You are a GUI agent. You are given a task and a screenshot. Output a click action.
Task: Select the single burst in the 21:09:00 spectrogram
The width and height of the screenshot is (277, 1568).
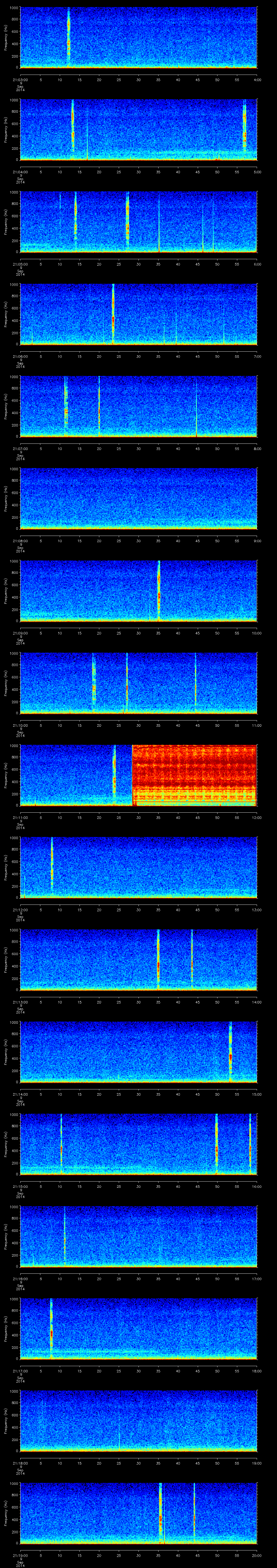click(x=159, y=589)
